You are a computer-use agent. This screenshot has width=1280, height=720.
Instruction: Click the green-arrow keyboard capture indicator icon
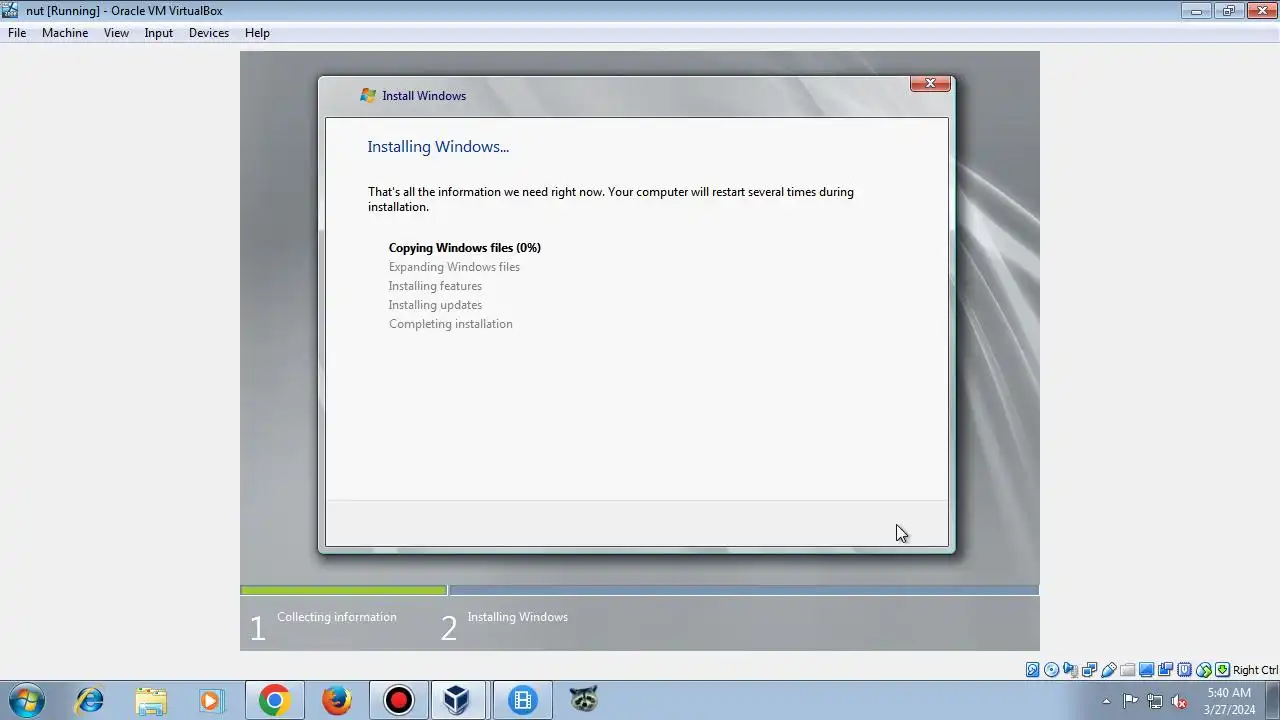click(1222, 670)
